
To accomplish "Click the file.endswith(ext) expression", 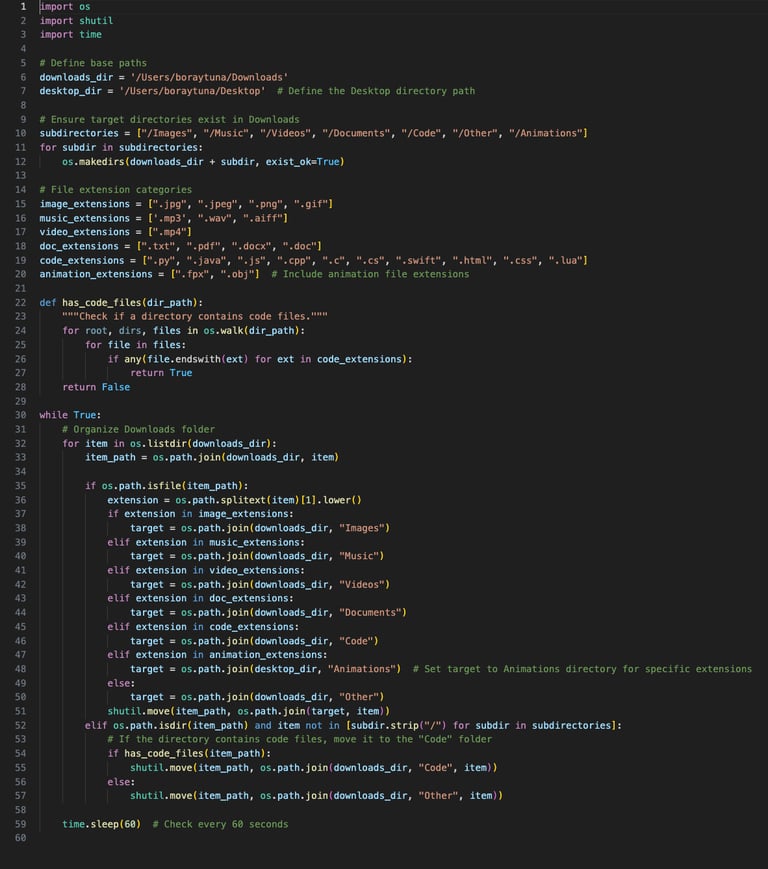I will [197, 359].
